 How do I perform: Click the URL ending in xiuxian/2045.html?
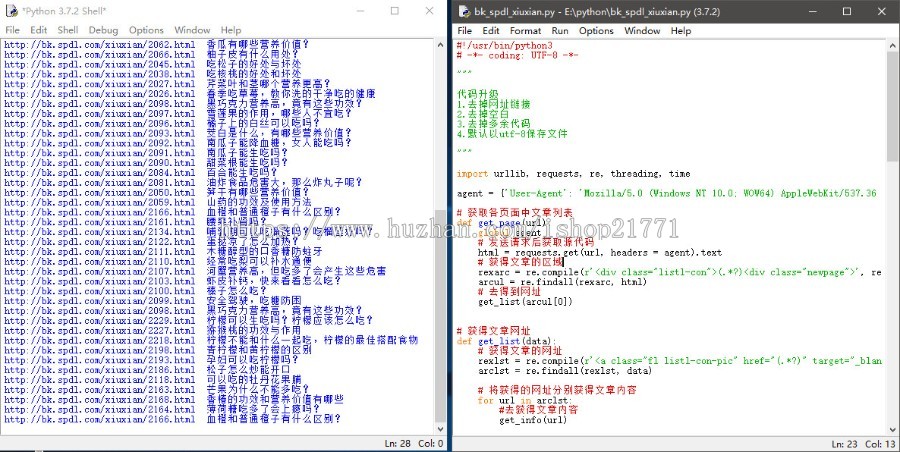pos(99,64)
